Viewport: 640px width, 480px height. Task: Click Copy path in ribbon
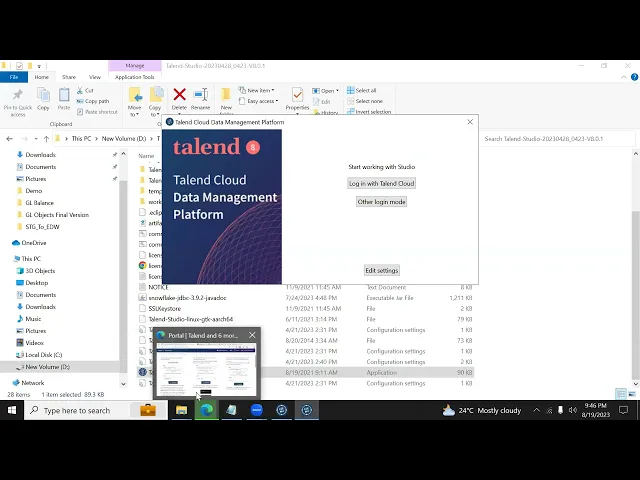click(x=93, y=101)
